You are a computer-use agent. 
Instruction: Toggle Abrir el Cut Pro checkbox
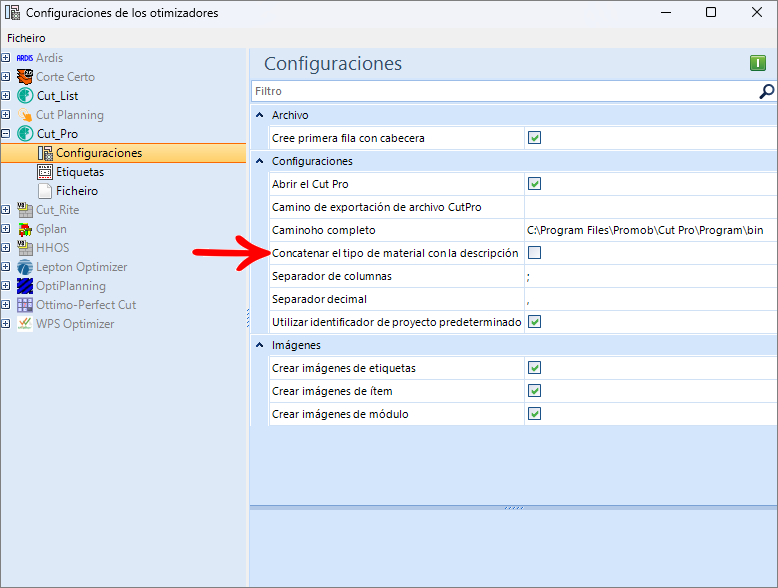click(x=534, y=184)
